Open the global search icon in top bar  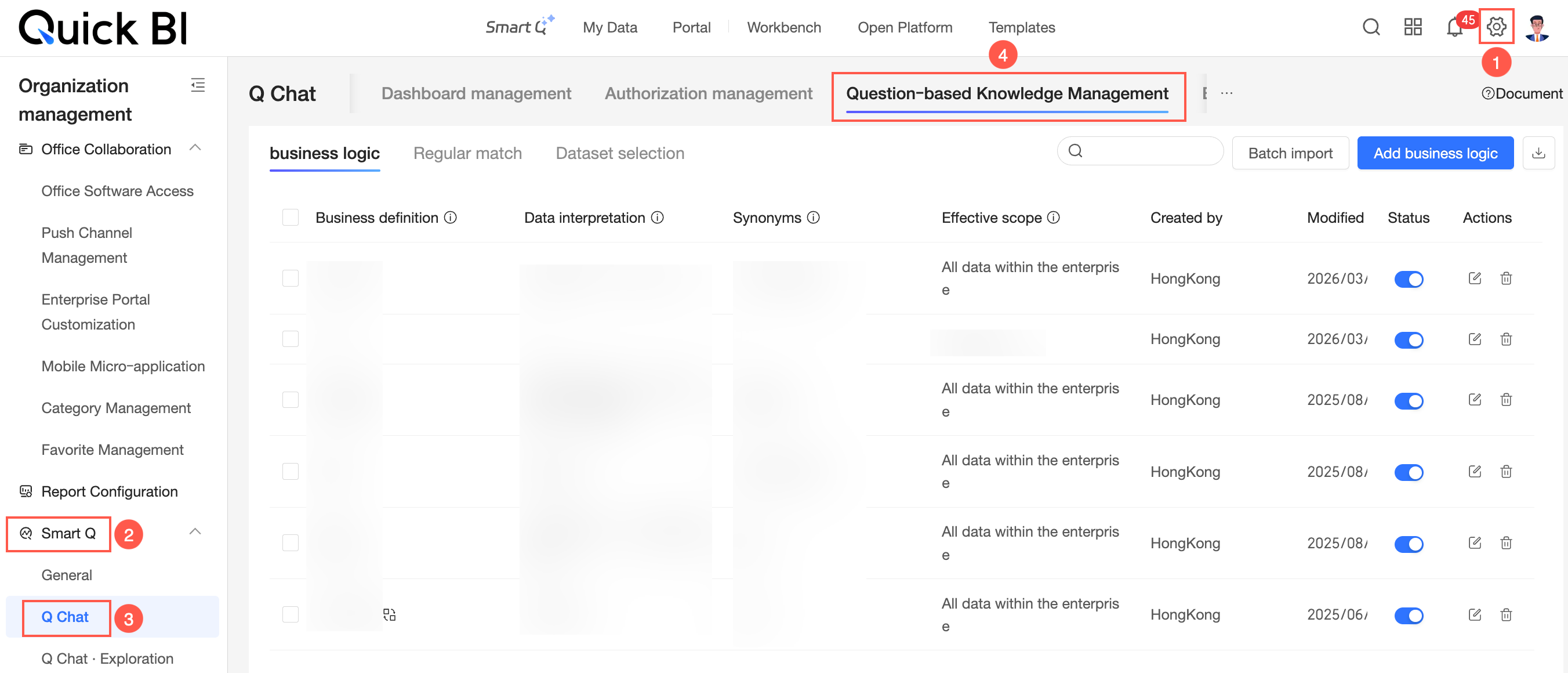click(1371, 27)
